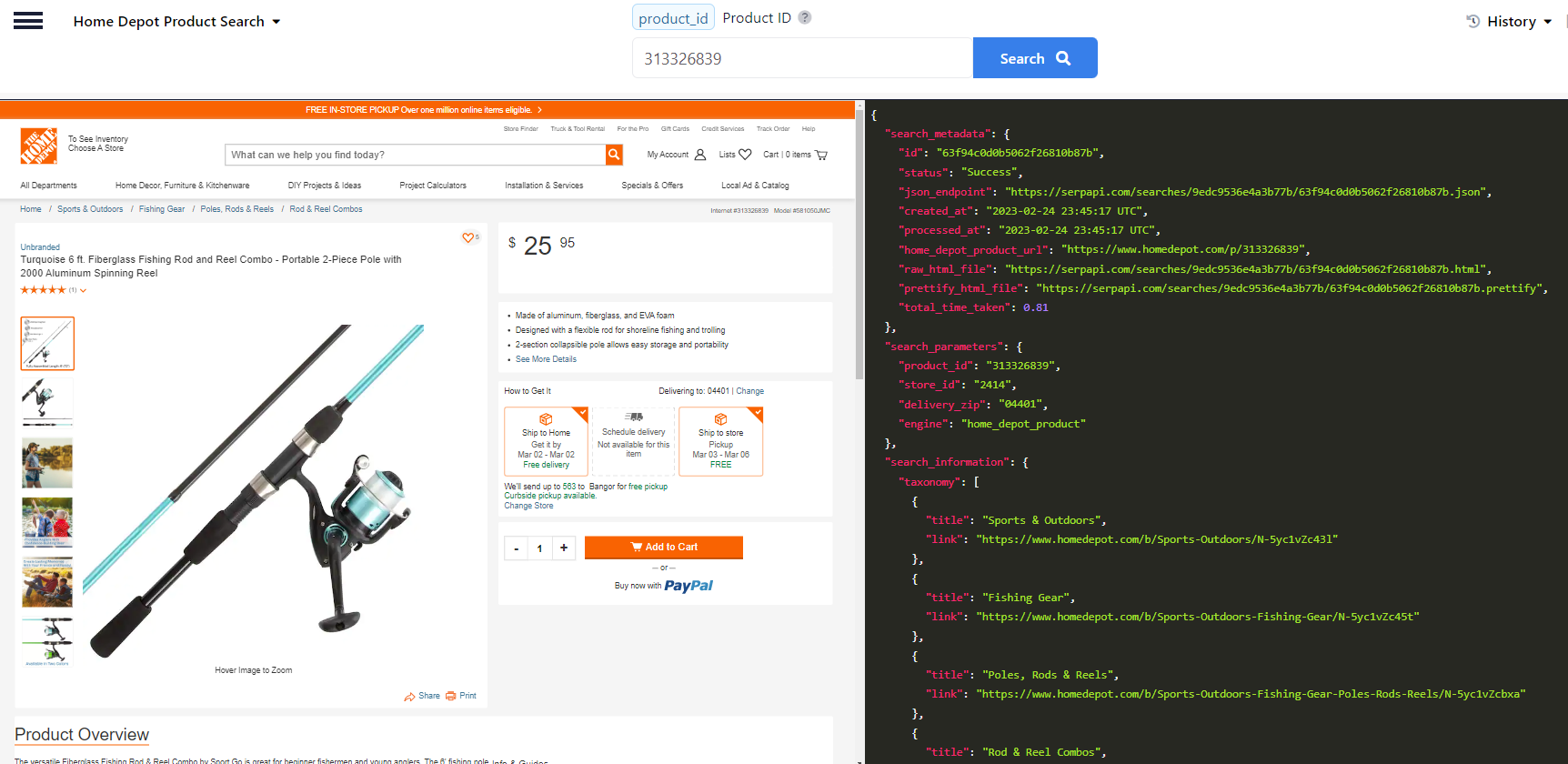This screenshot has width=1568, height=764.
Task: Click raw_html_file URL in JSON
Action: 1247,269
